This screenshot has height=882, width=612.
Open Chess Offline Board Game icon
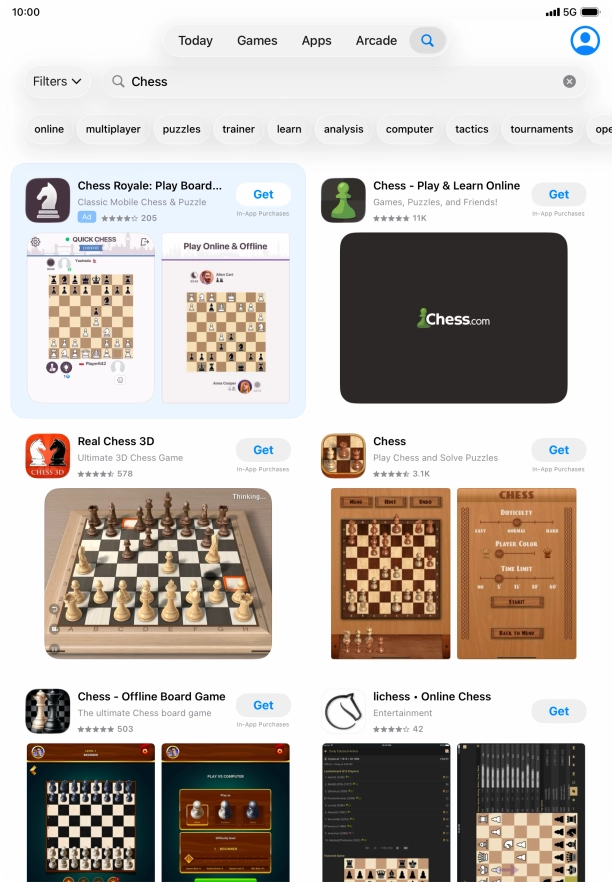point(48,711)
